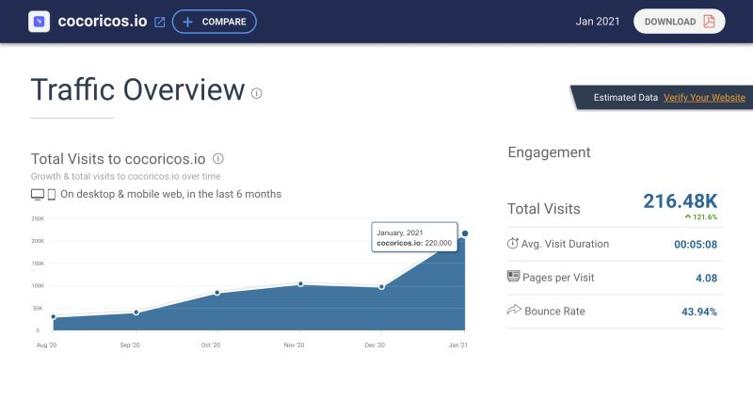Click the Verify Your Website link
This screenshot has height=400, width=753.
coord(704,98)
